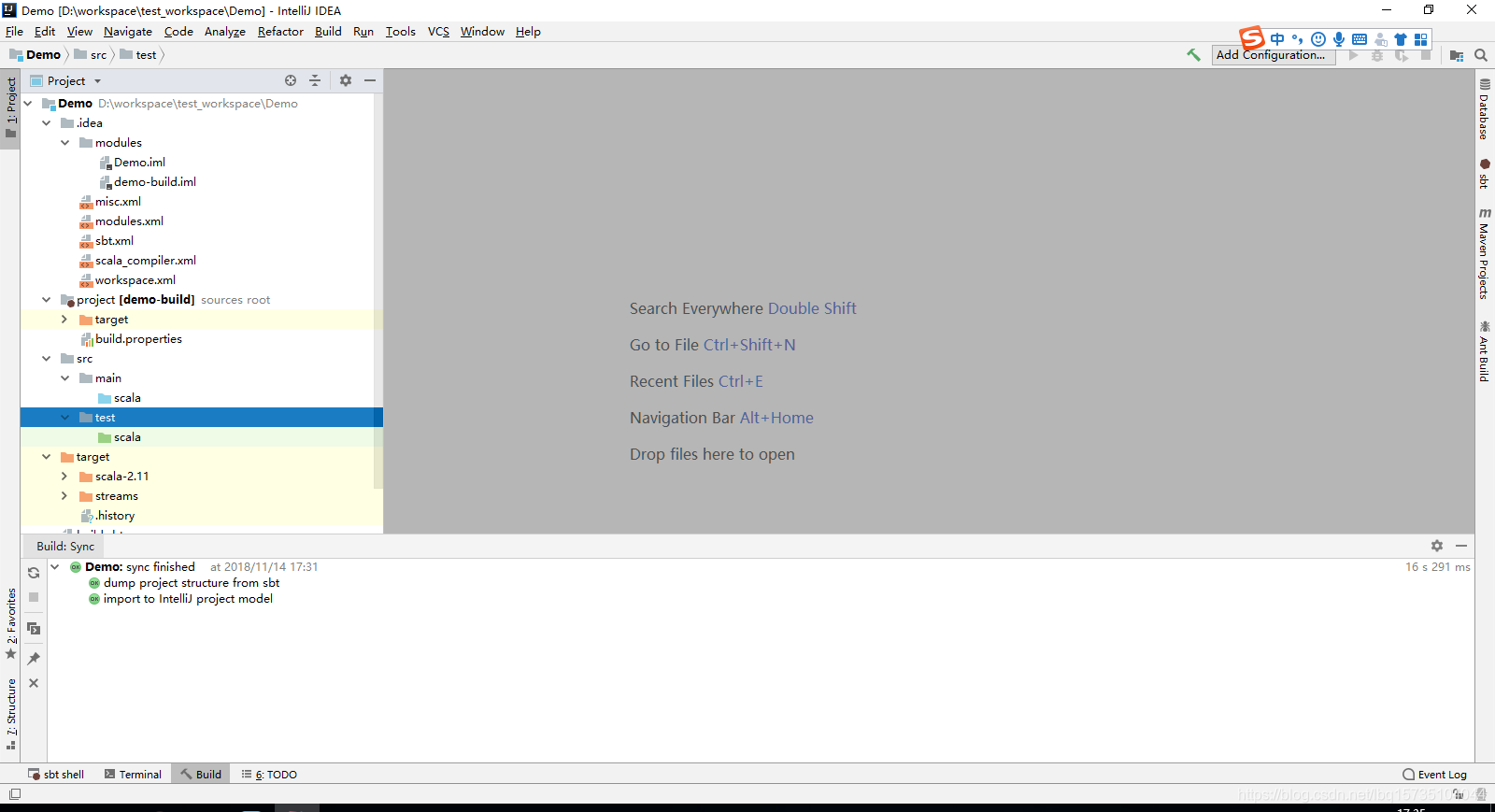Click Sogou soft keyboard icon
The height and width of the screenshot is (812, 1495).
[1360, 39]
